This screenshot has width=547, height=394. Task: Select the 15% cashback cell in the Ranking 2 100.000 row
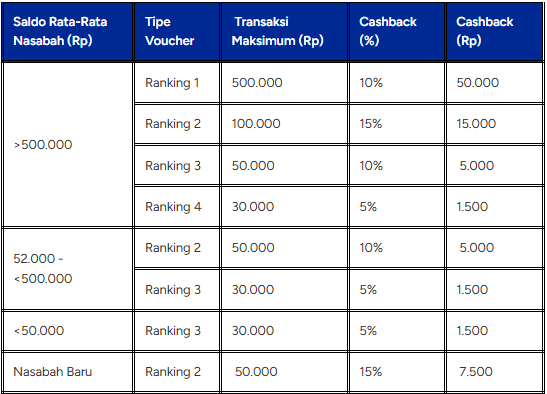click(x=397, y=124)
